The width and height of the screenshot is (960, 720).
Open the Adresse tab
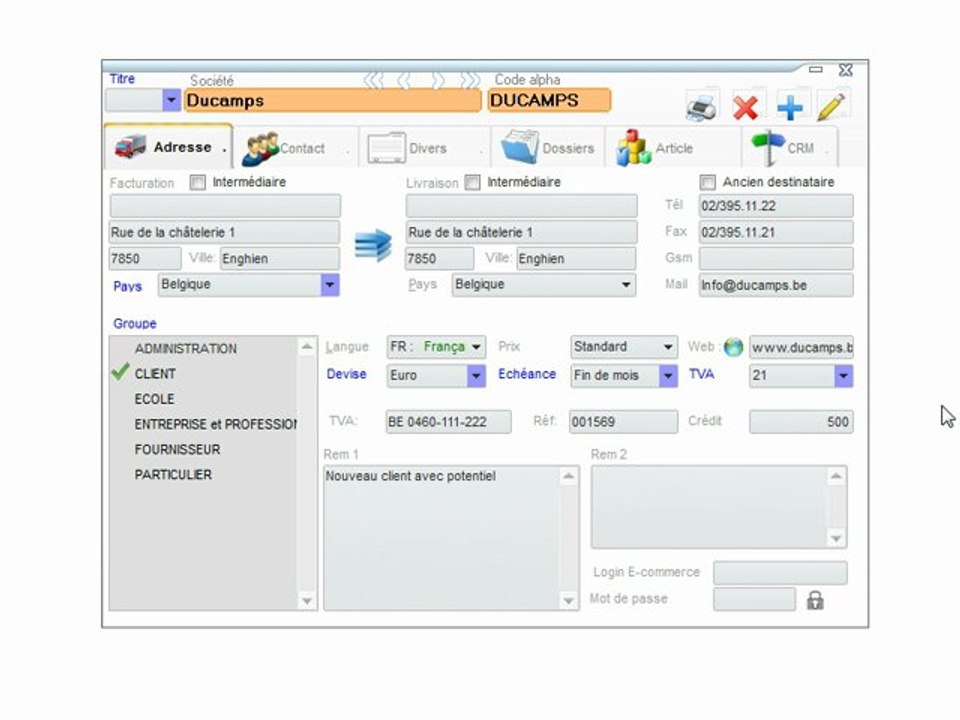click(168, 147)
